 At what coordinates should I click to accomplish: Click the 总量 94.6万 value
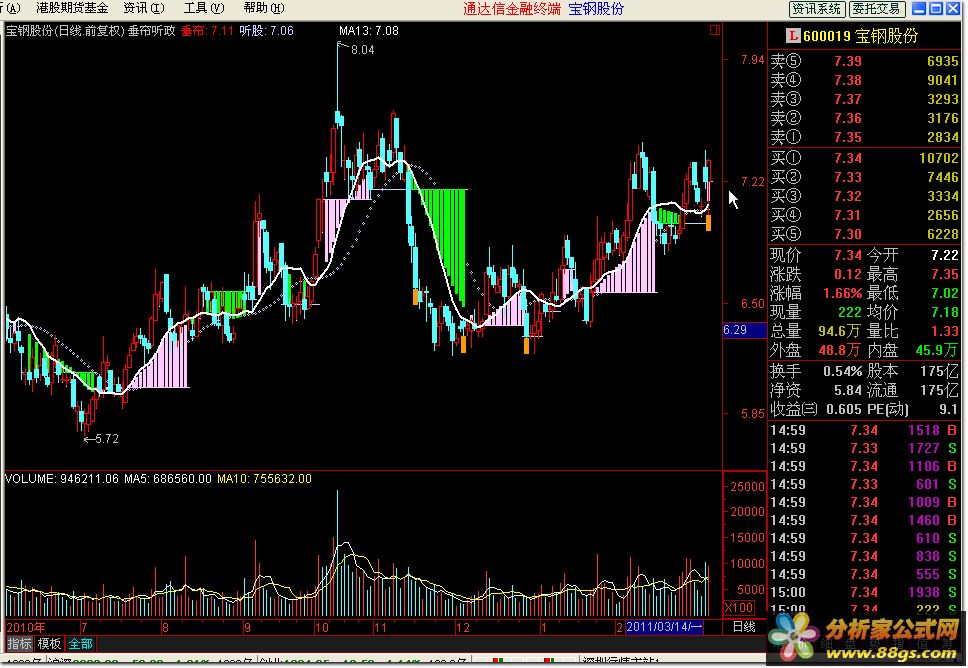pos(840,332)
